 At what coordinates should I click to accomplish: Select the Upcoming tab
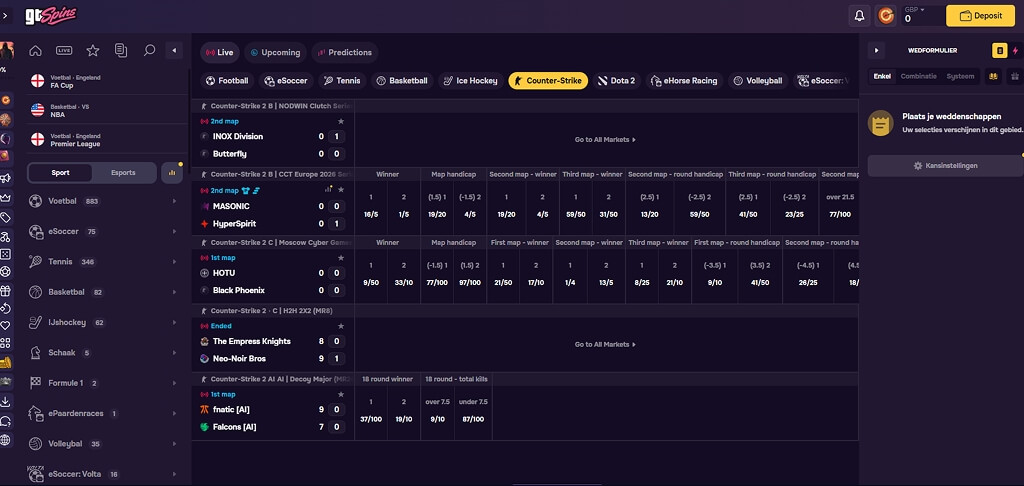[275, 52]
